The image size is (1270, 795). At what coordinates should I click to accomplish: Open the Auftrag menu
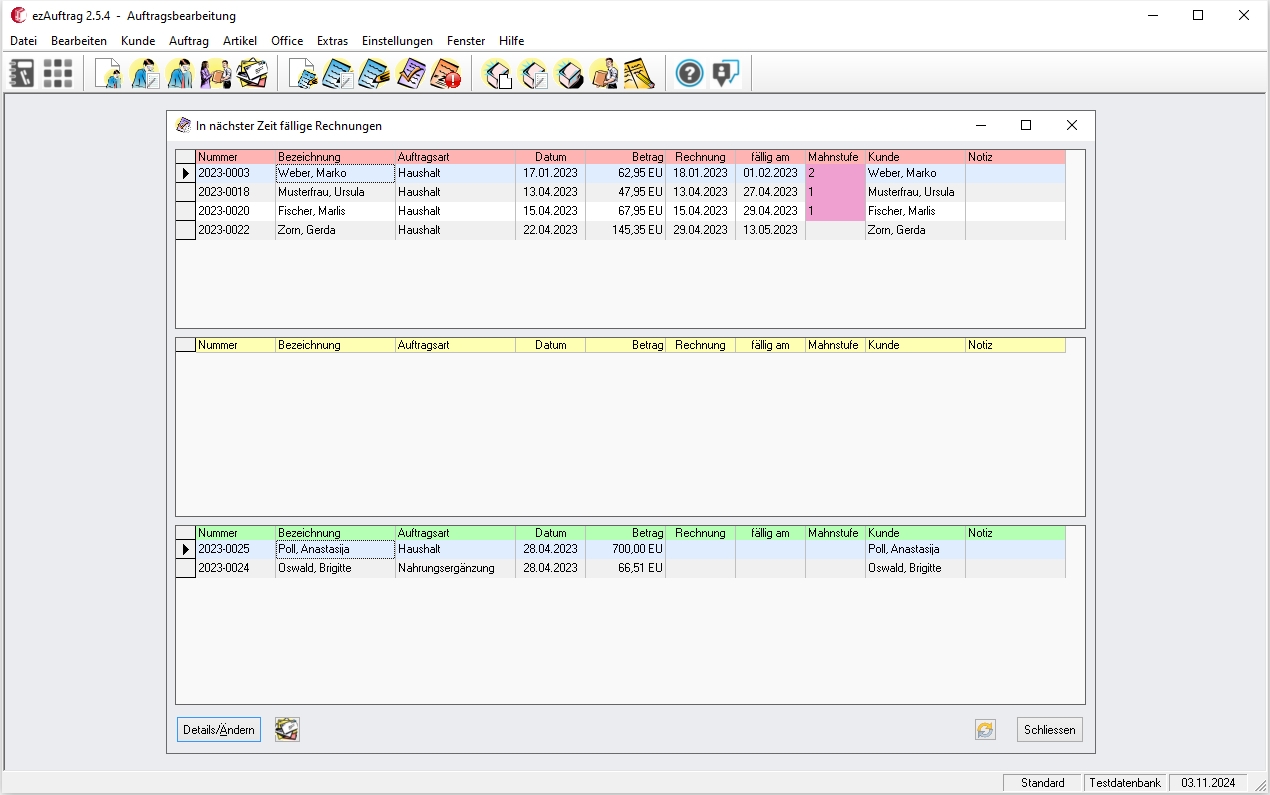[189, 41]
